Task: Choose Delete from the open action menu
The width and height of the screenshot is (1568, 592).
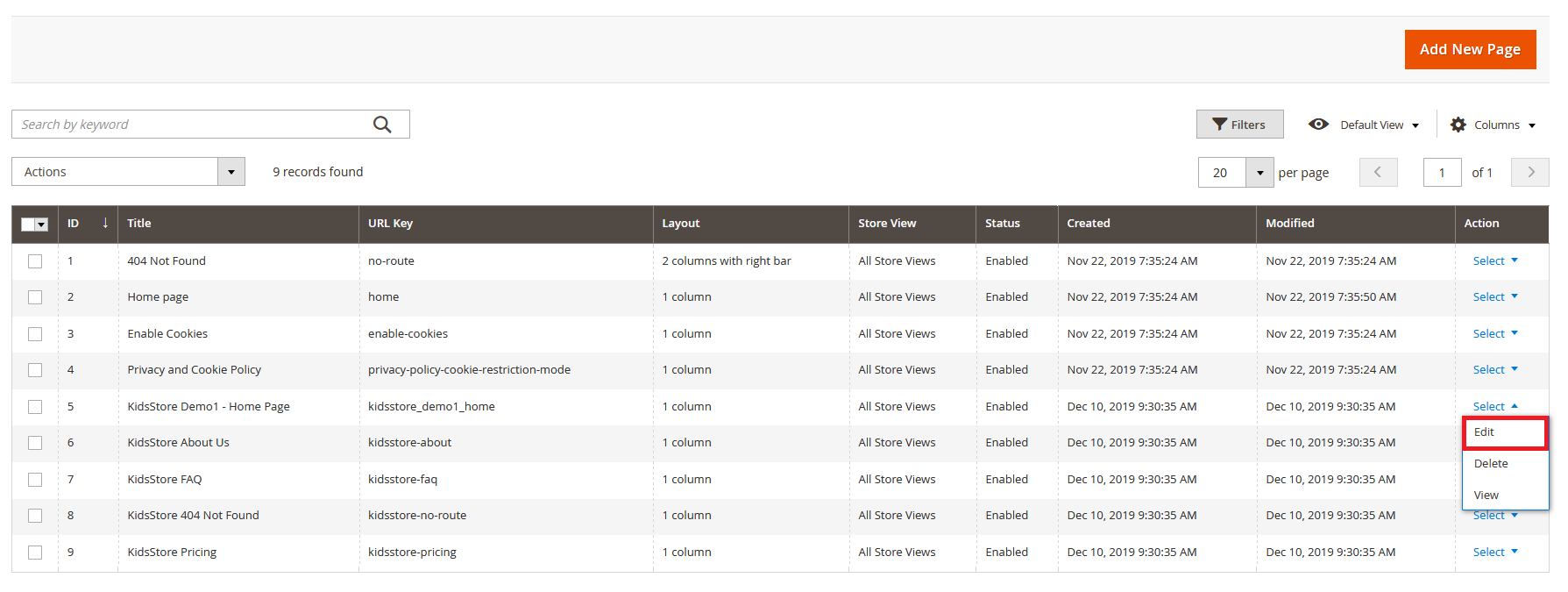Action: [x=1491, y=464]
